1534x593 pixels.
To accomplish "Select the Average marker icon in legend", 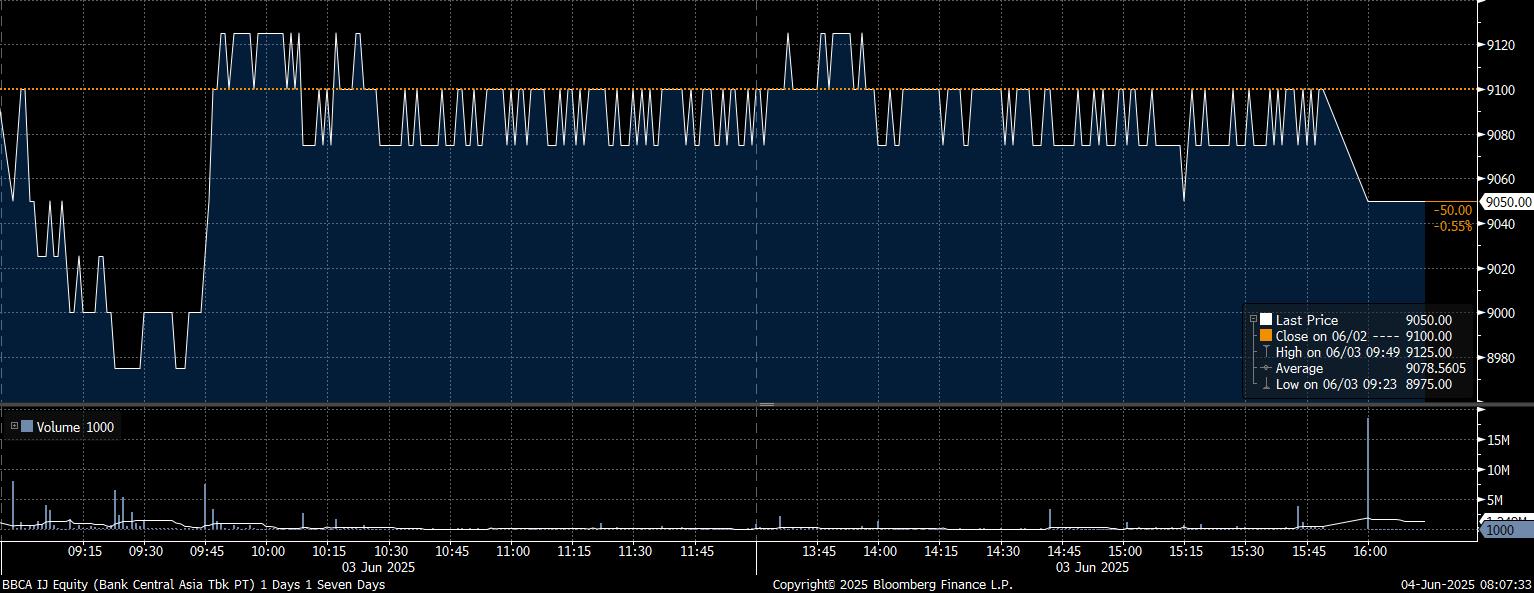I will point(1265,368).
